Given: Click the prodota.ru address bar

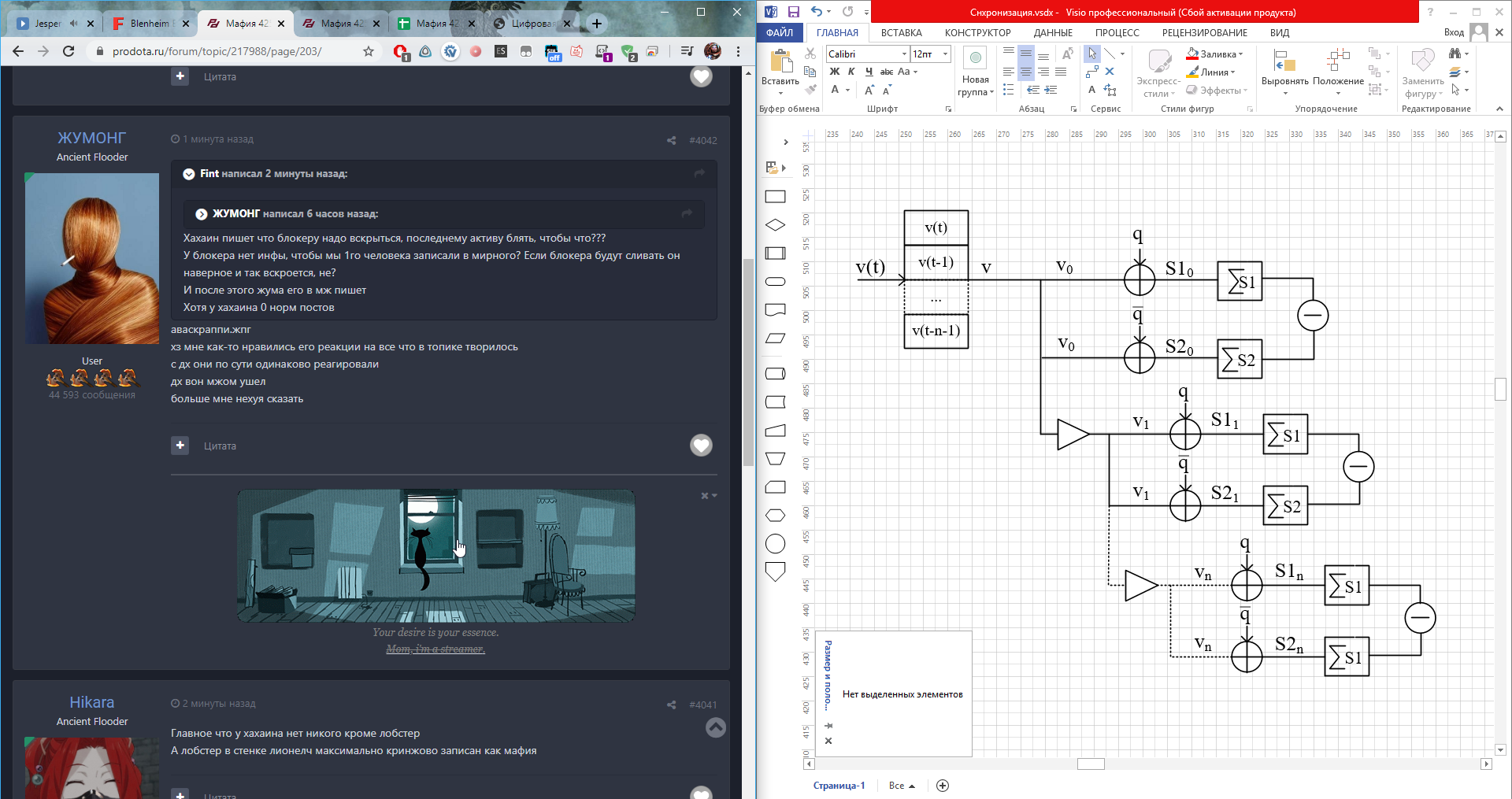Looking at the screenshot, I should 217,51.
